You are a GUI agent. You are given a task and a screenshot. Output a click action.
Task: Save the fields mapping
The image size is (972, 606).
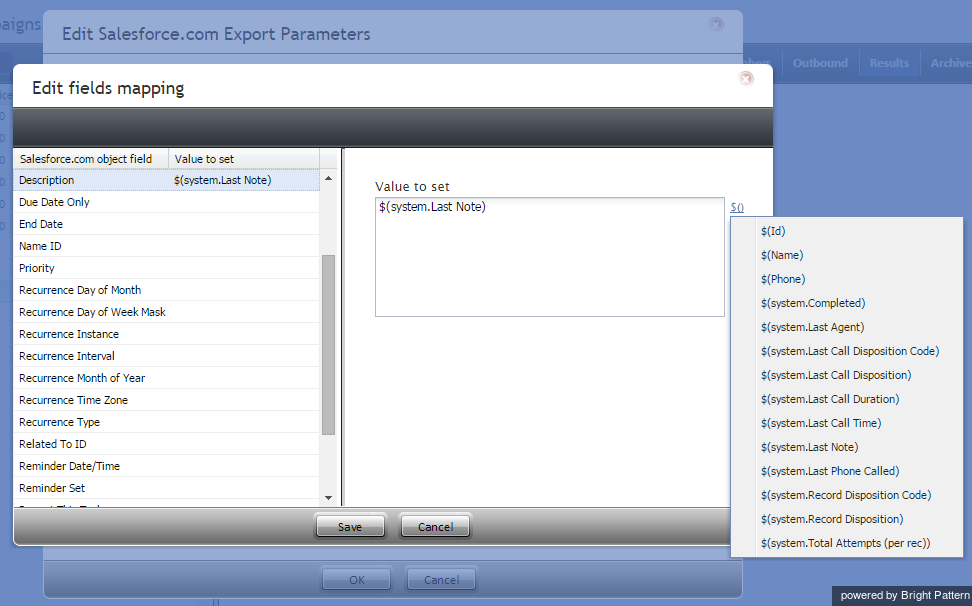click(350, 527)
